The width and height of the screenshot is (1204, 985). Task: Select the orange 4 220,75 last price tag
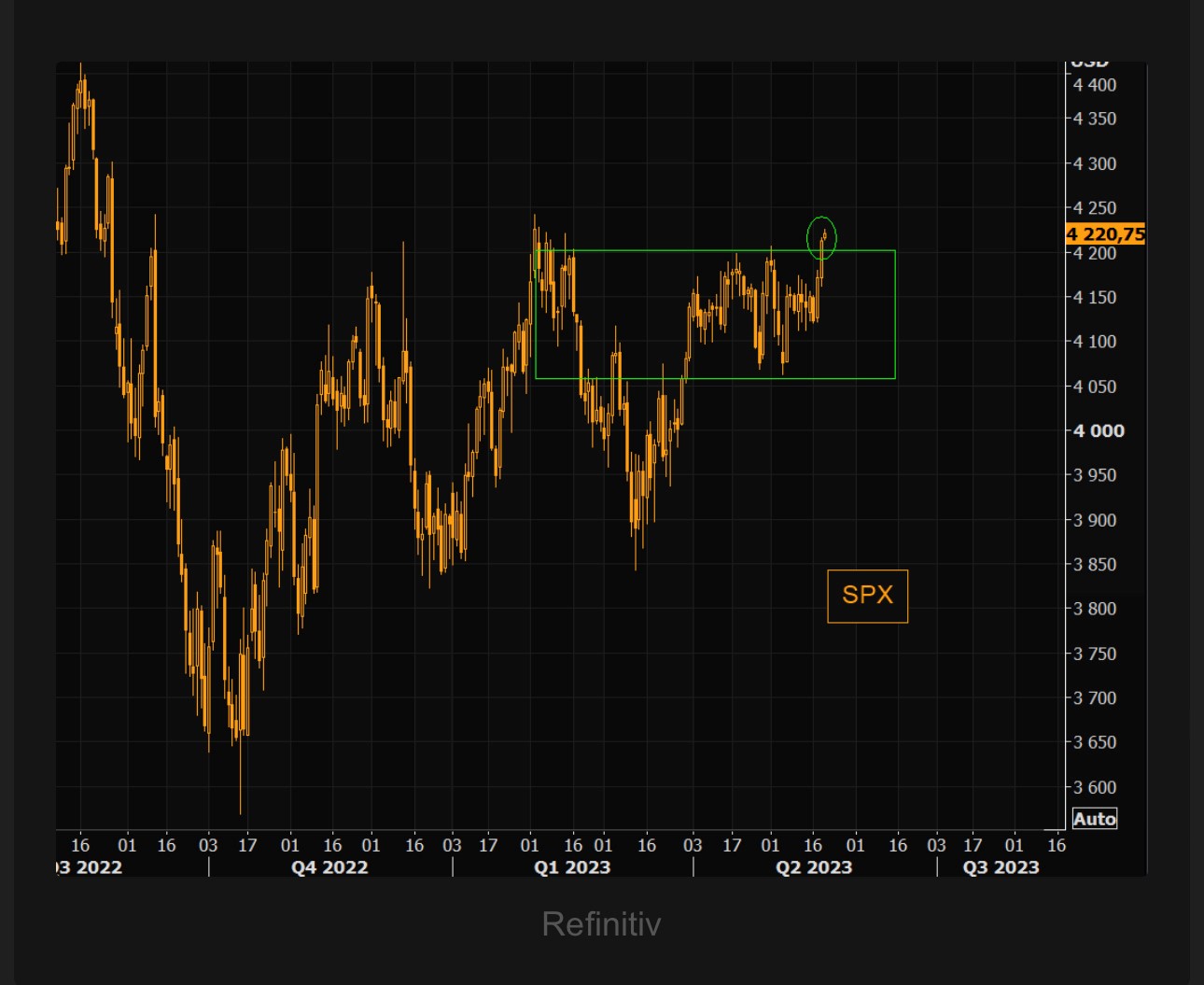[x=1105, y=233]
